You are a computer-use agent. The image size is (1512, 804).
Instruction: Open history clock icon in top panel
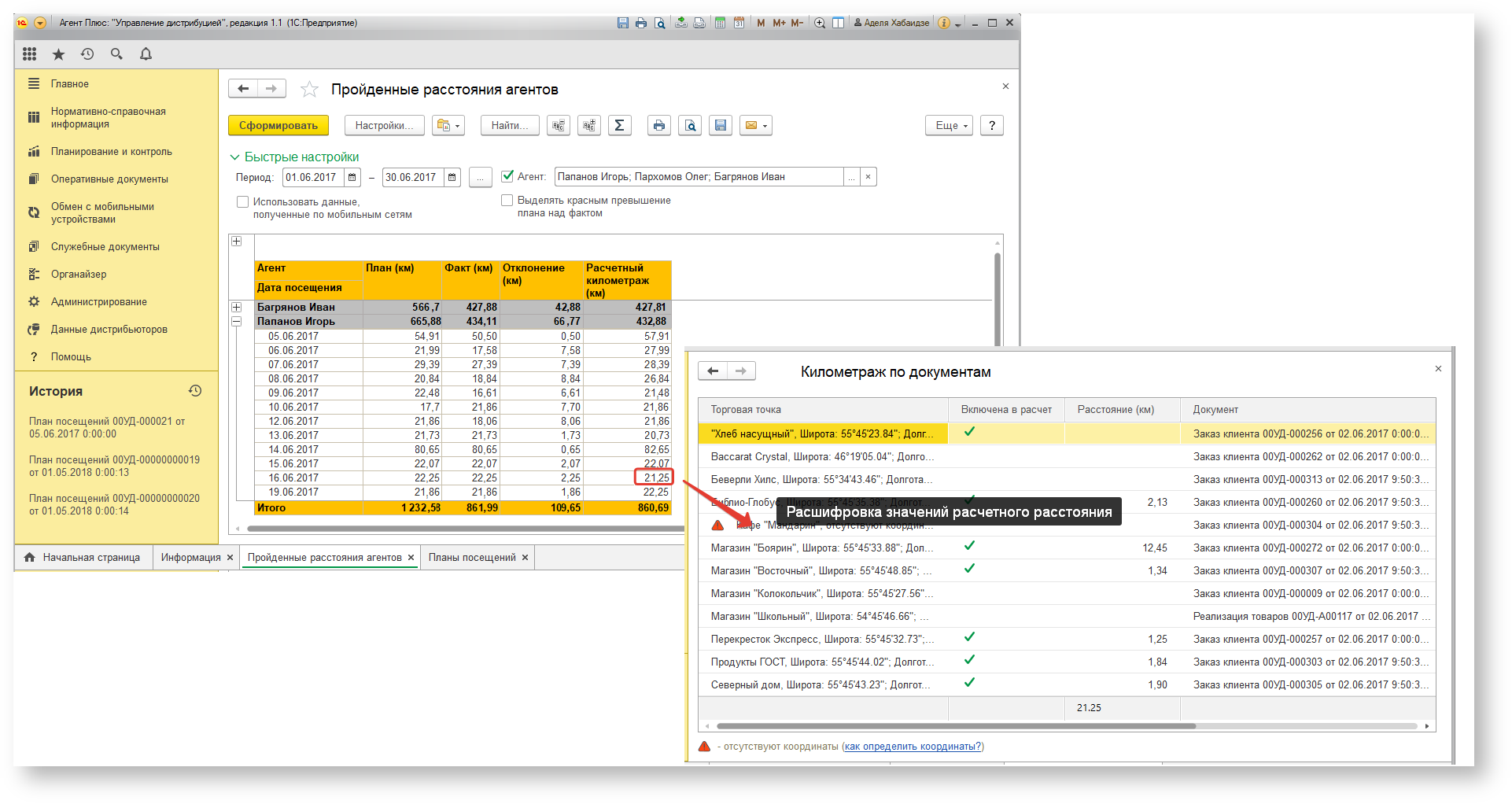[x=87, y=53]
